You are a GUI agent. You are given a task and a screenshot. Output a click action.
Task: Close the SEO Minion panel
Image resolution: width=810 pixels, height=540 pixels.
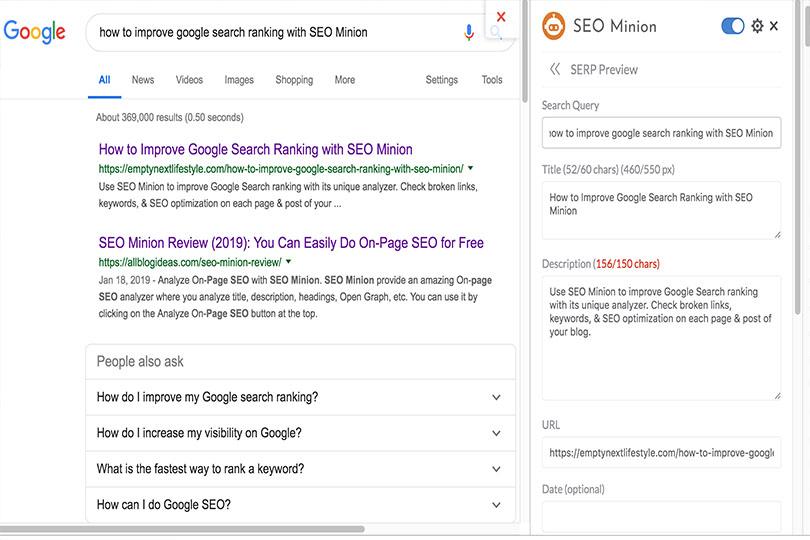[x=774, y=26]
